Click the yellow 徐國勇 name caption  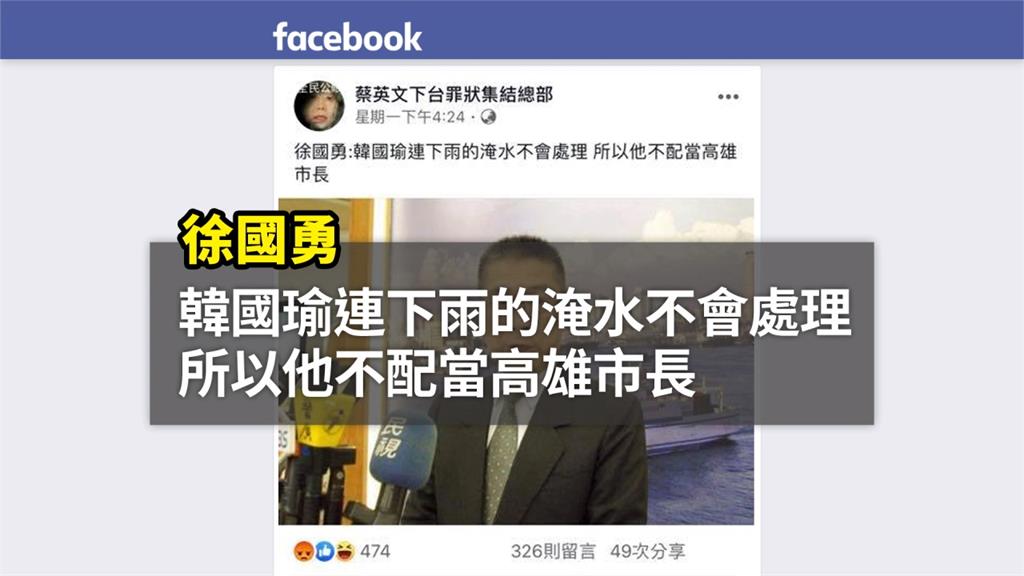pyautogui.click(x=259, y=240)
